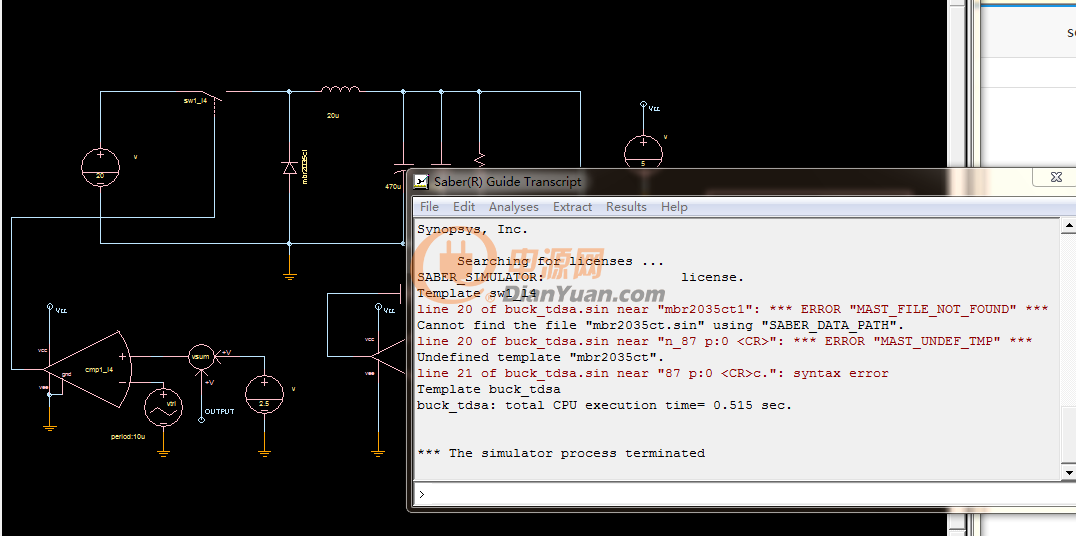Select ground symbol below the diode
Screen dimensions: 1076x536
coord(289,276)
